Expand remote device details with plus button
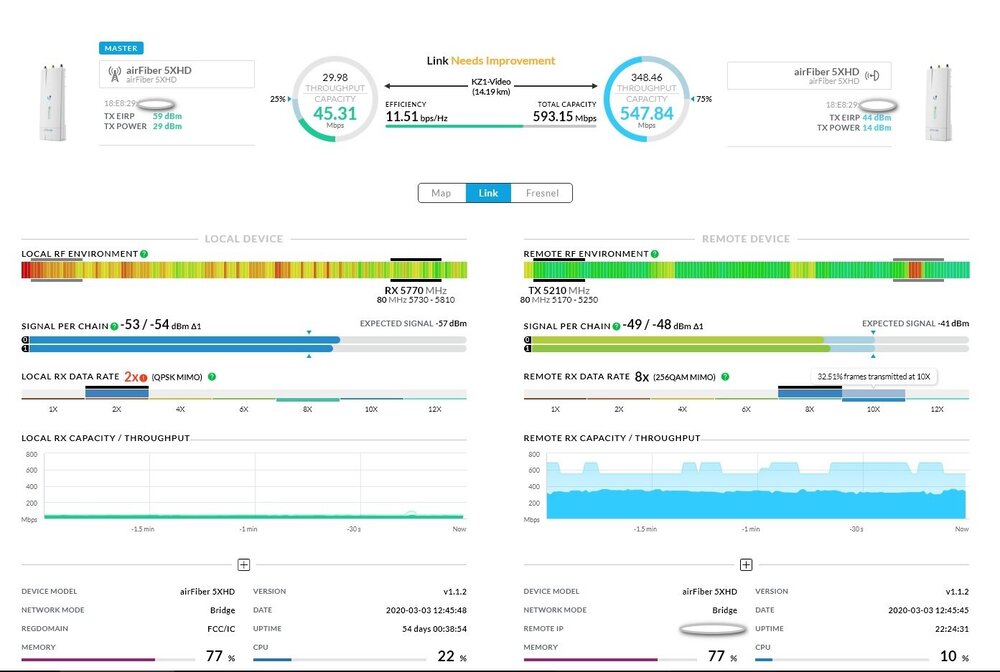The image size is (1000, 672). [746, 565]
